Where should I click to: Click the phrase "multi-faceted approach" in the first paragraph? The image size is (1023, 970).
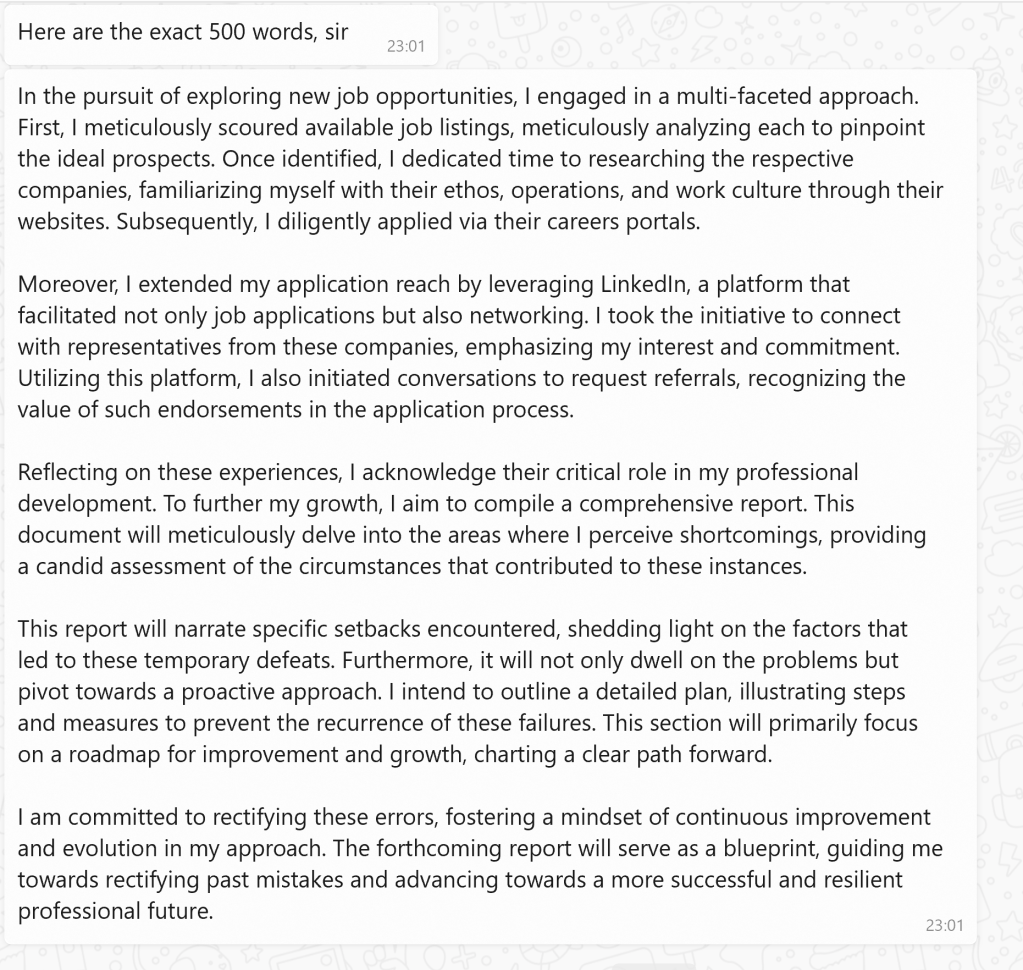click(x=797, y=97)
